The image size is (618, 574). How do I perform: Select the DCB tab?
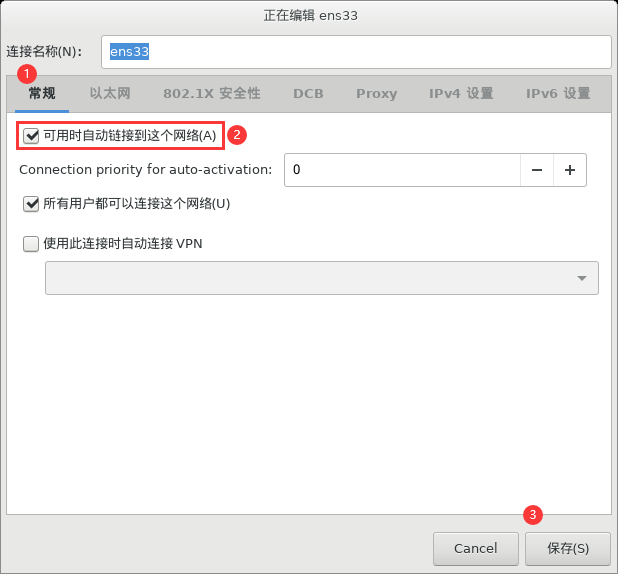click(x=308, y=93)
